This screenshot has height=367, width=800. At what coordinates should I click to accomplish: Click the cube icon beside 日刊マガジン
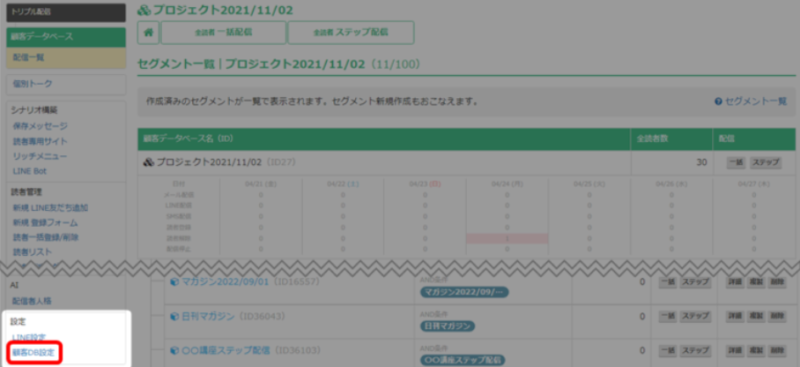[174, 316]
